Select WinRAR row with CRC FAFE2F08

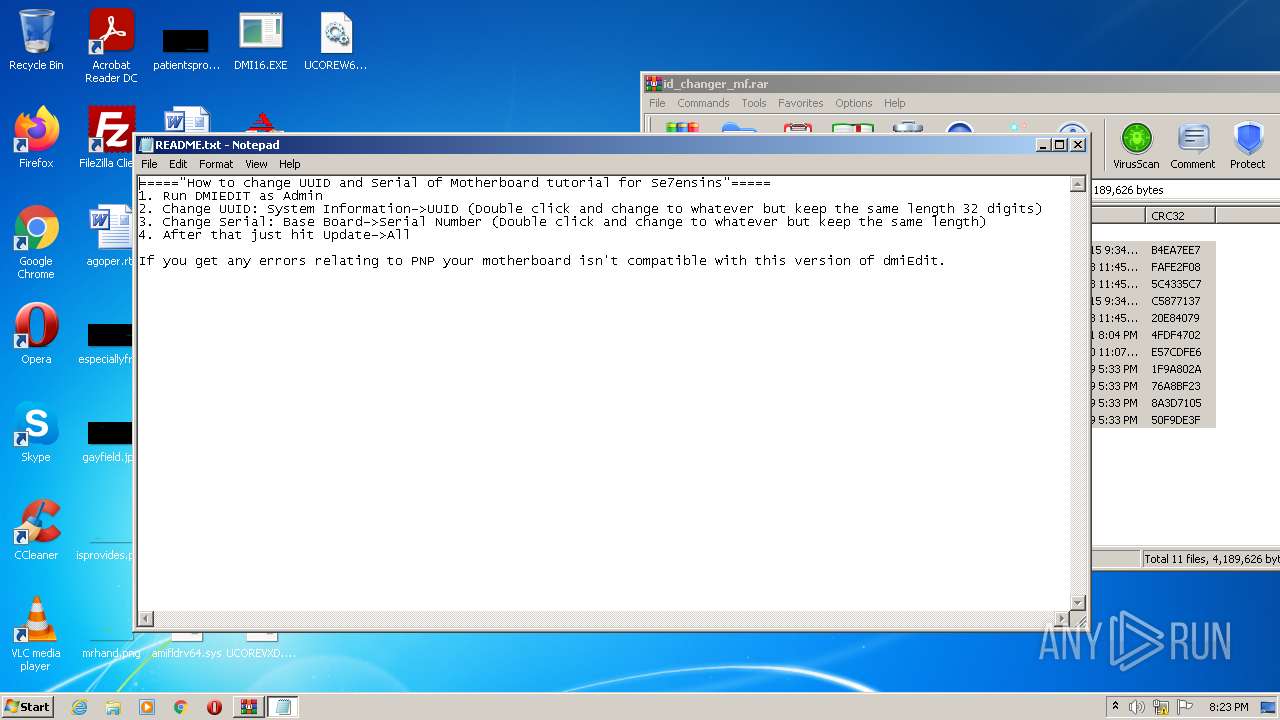1154,267
